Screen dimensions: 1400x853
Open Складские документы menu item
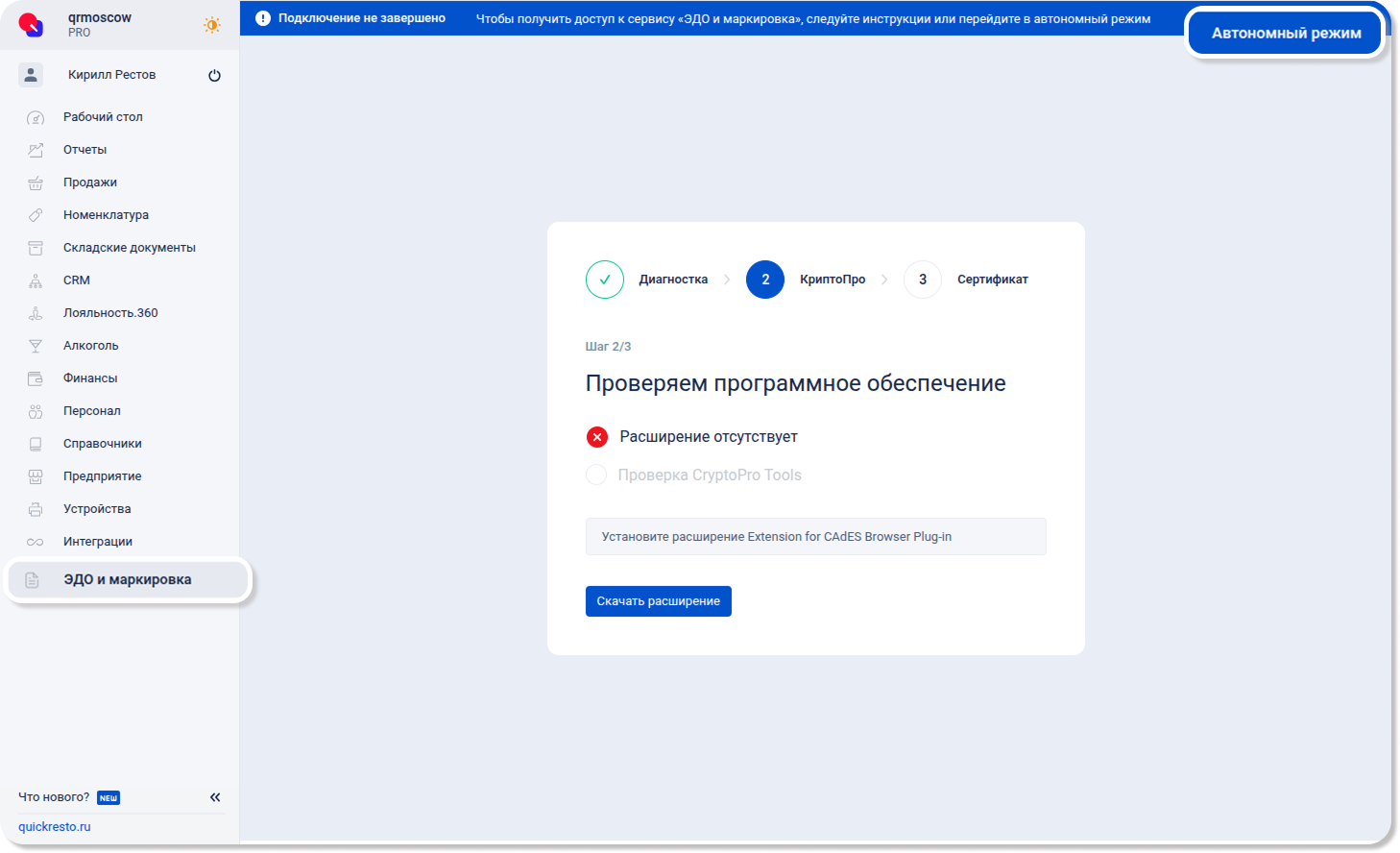click(x=129, y=248)
